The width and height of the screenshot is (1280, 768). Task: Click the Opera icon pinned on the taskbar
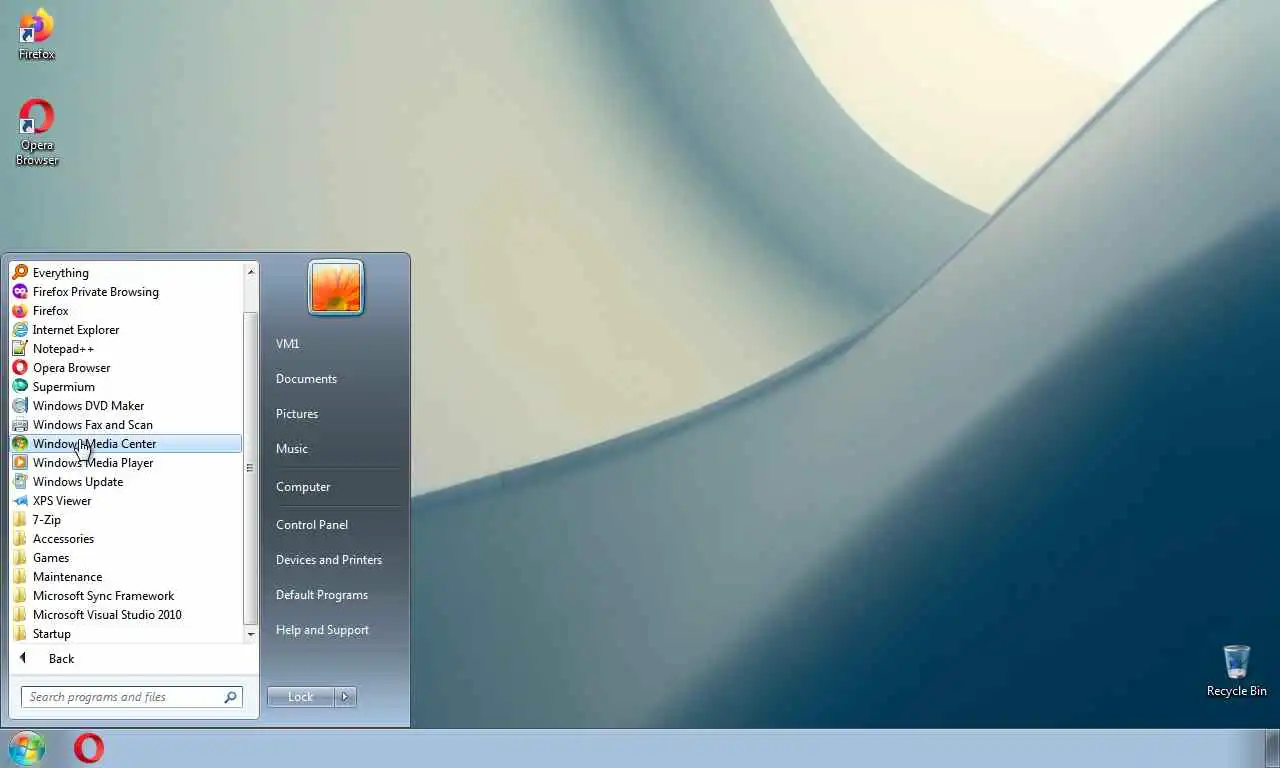(89, 748)
